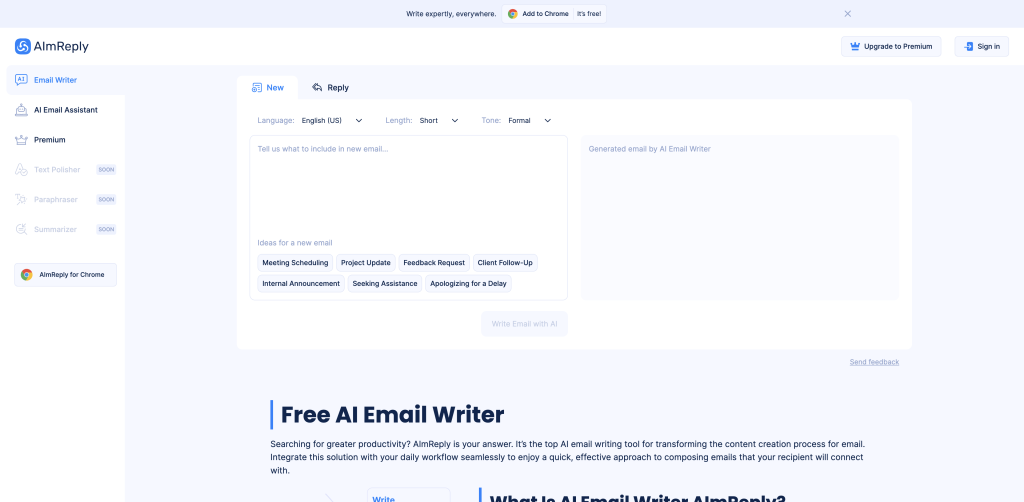Switch to the New tab

click(x=268, y=87)
